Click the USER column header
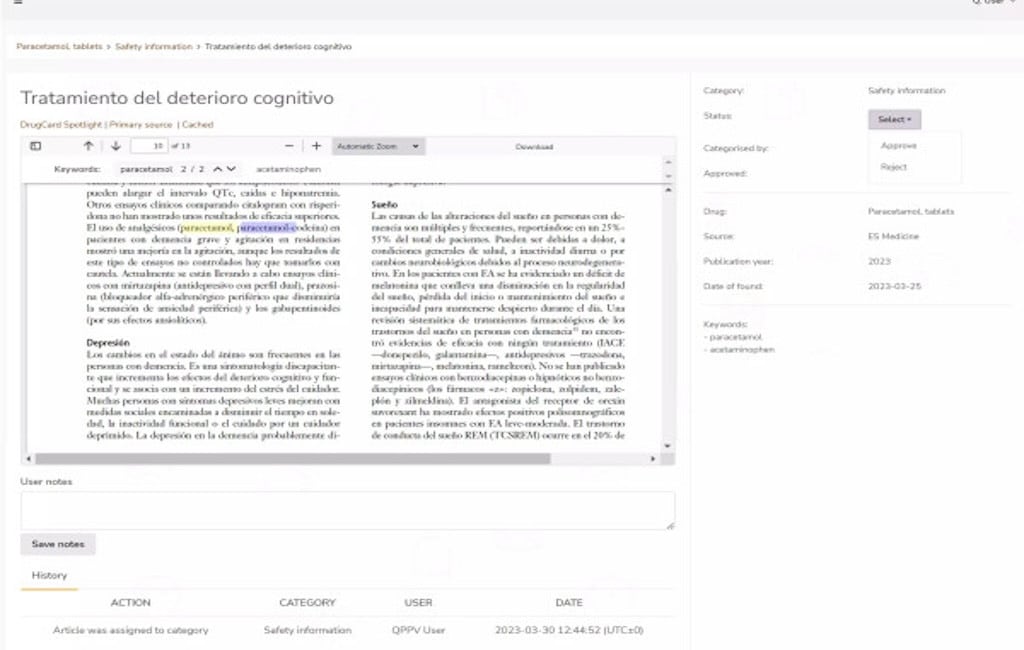The width and height of the screenshot is (1024, 650). [418, 602]
